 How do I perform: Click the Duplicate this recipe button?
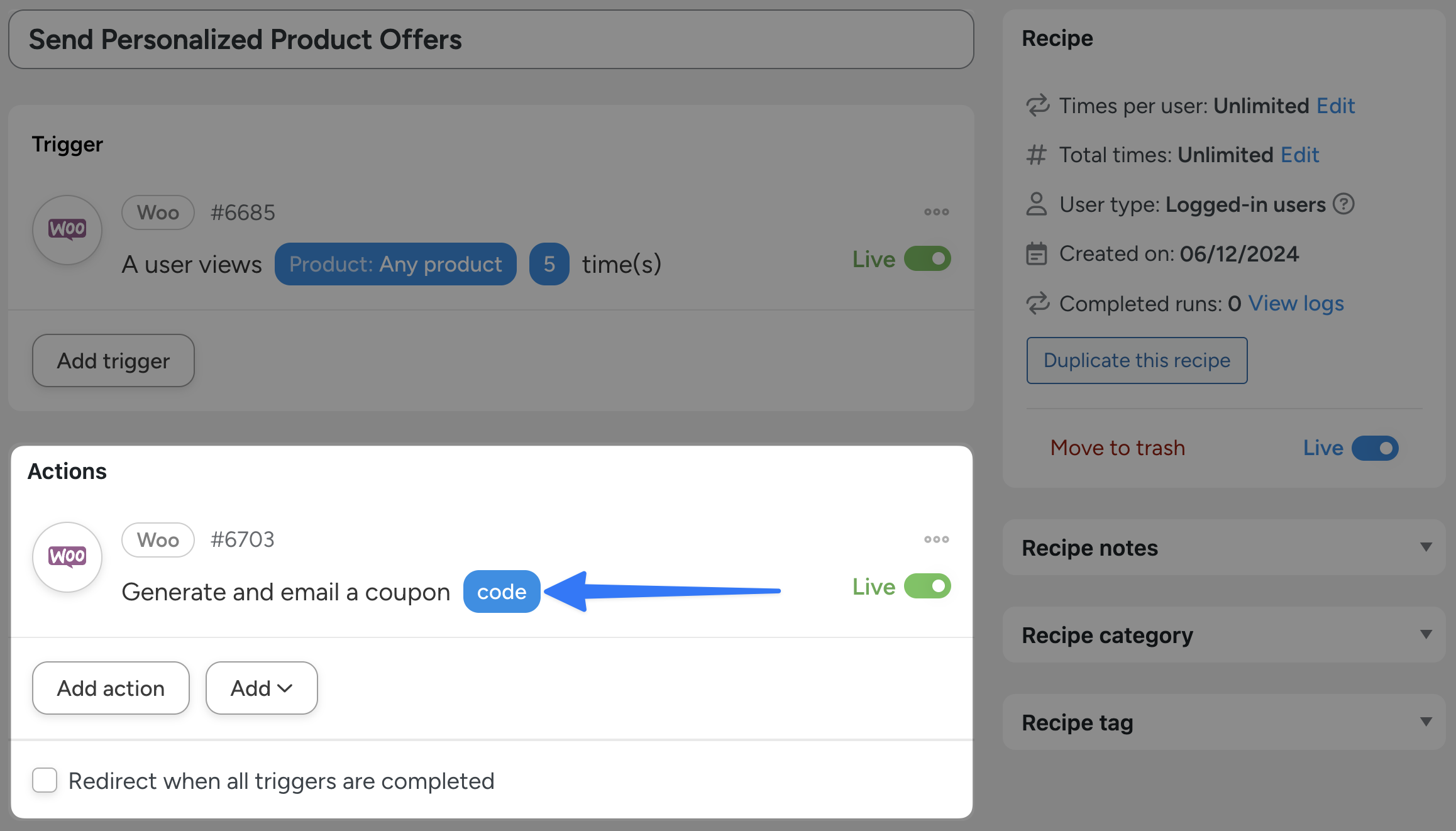pos(1137,360)
